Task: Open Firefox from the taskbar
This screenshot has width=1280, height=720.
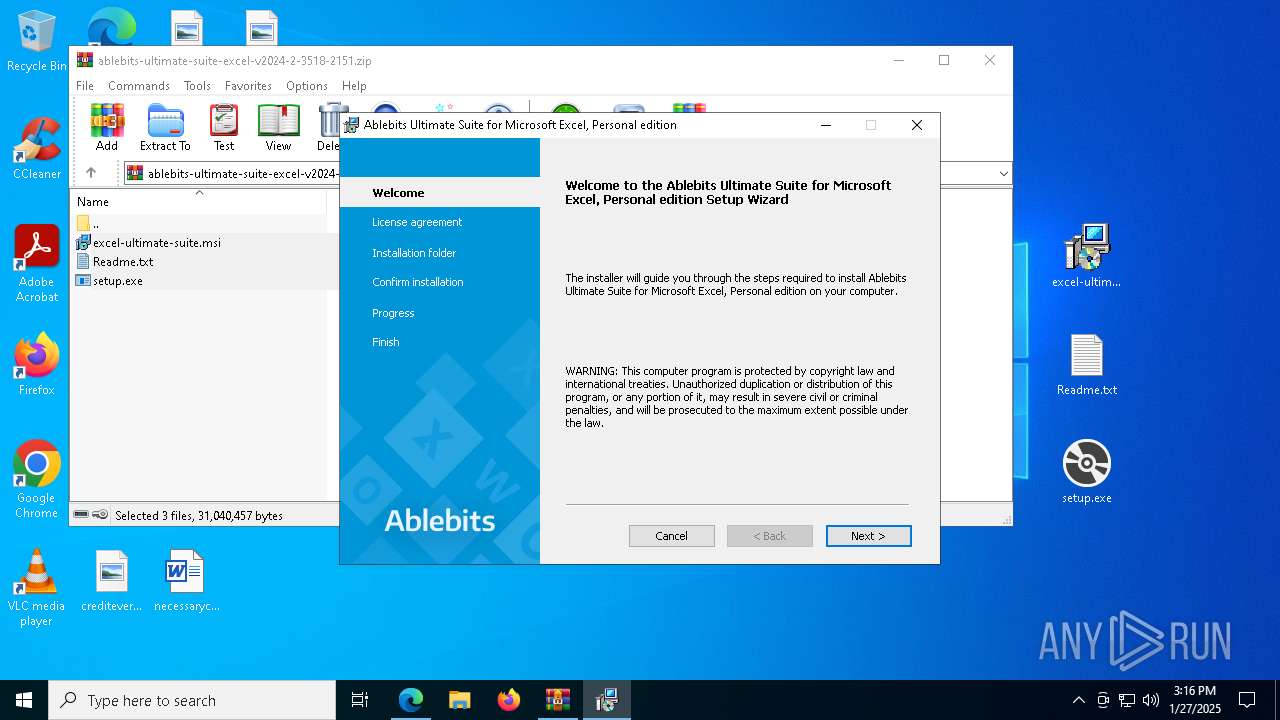Action: [x=509, y=700]
